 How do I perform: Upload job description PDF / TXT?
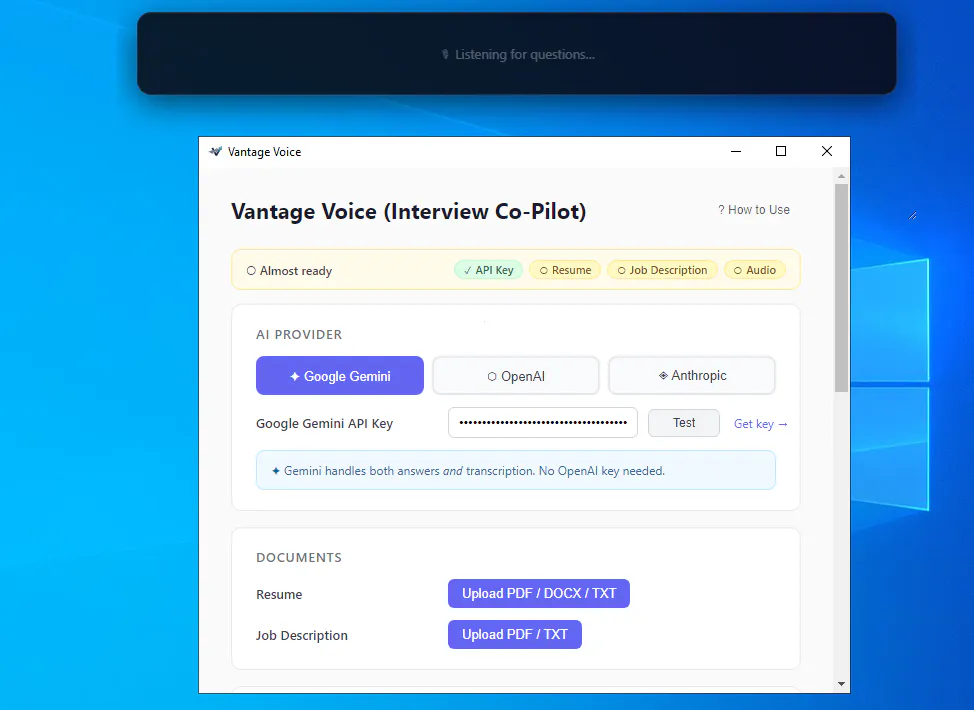point(514,634)
